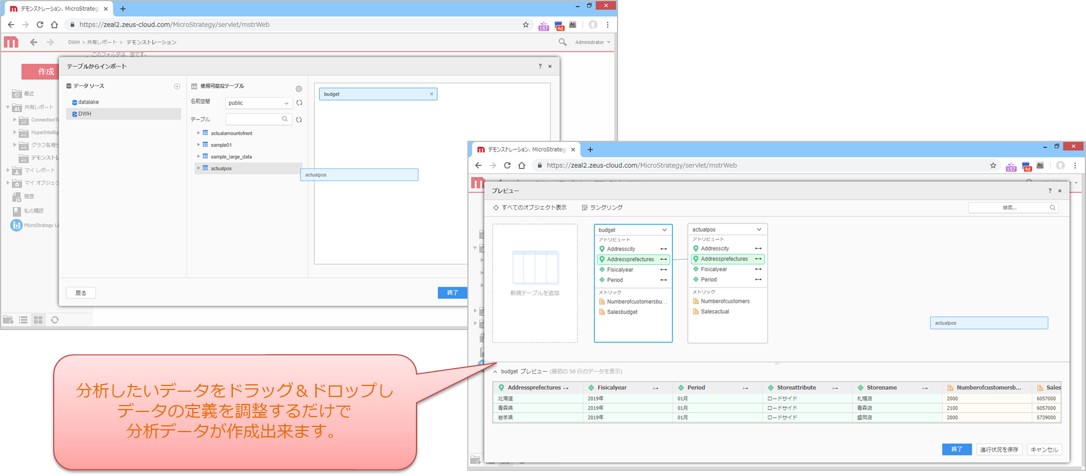The height and width of the screenshot is (476, 1086).
Task: Open new tab in left Chrome window
Action: click(123, 8)
